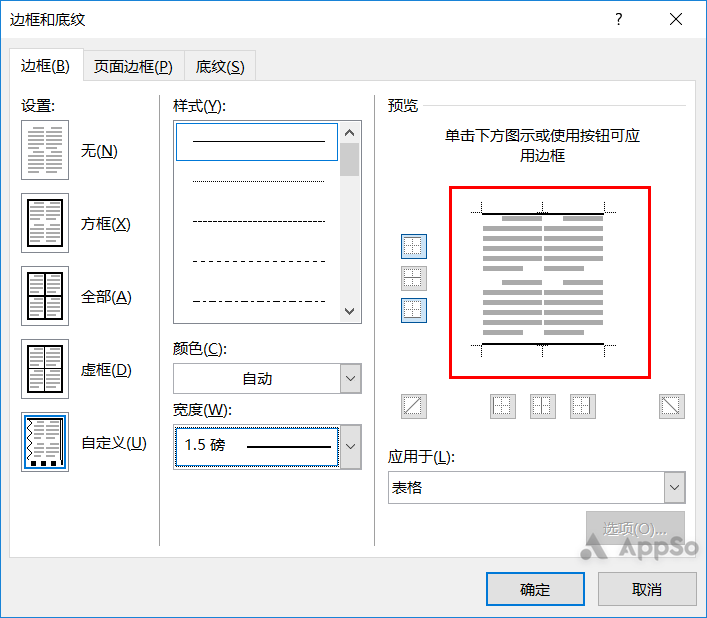Image resolution: width=707 pixels, height=618 pixels.
Task: Click the 全部(A) label text
Action: [x=106, y=297]
